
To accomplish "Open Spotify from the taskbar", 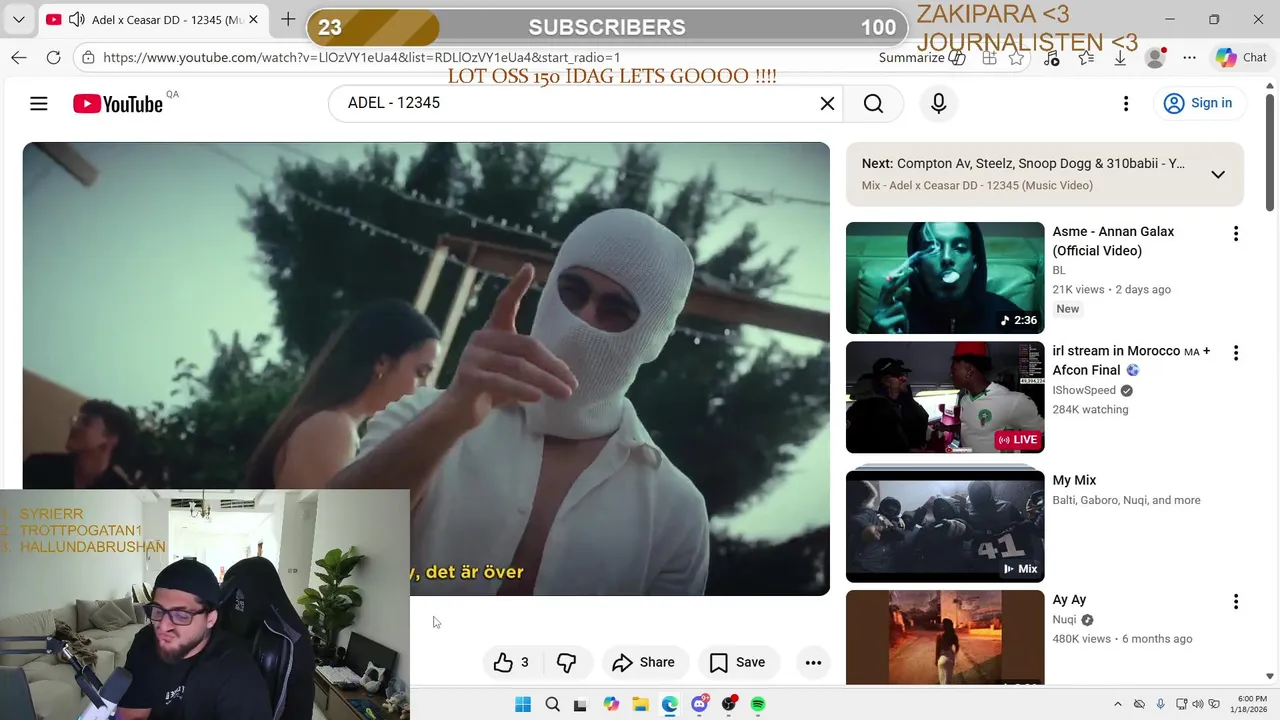I will pyautogui.click(x=758, y=704).
